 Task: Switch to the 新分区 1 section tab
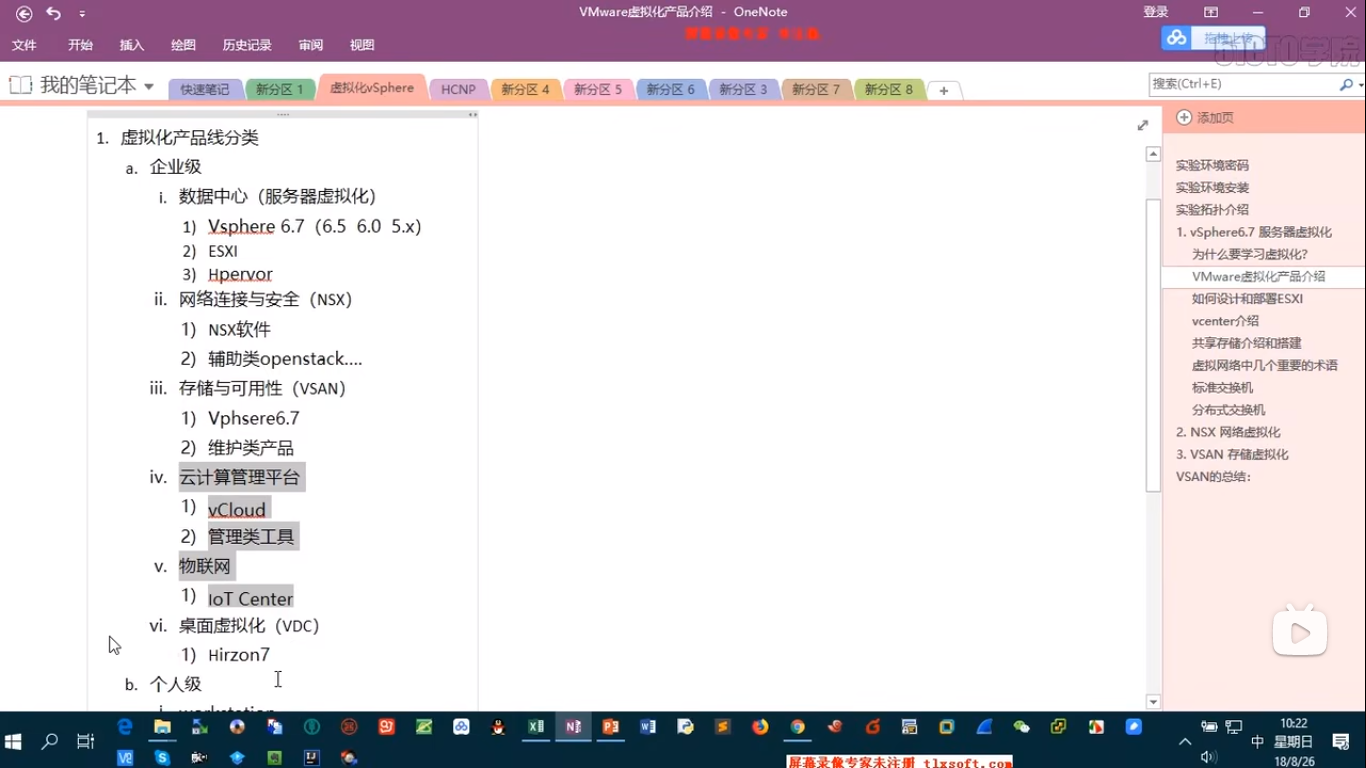click(280, 90)
